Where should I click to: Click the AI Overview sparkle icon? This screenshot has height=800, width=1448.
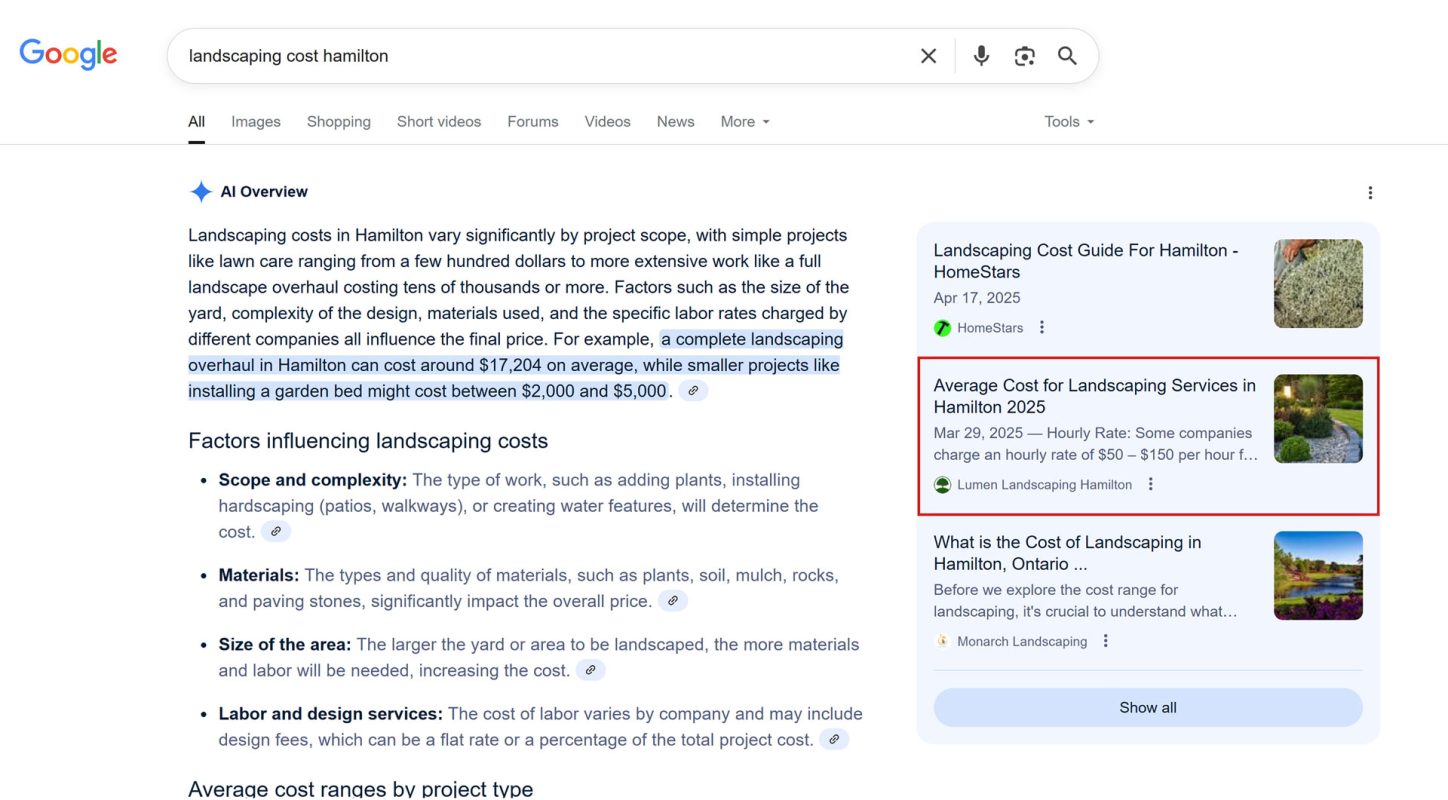(x=200, y=191)
